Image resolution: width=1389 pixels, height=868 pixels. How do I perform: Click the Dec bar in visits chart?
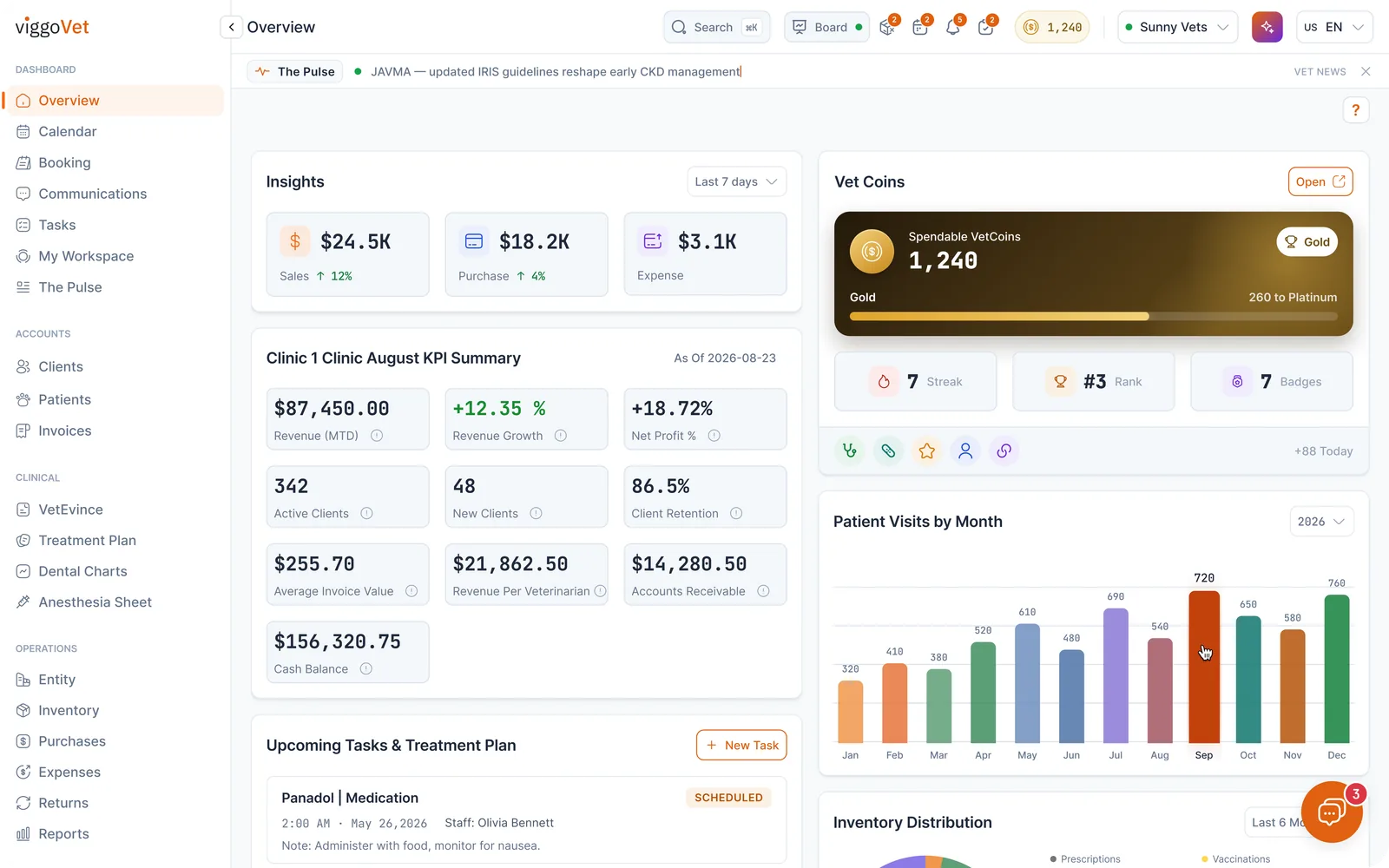1337,668
